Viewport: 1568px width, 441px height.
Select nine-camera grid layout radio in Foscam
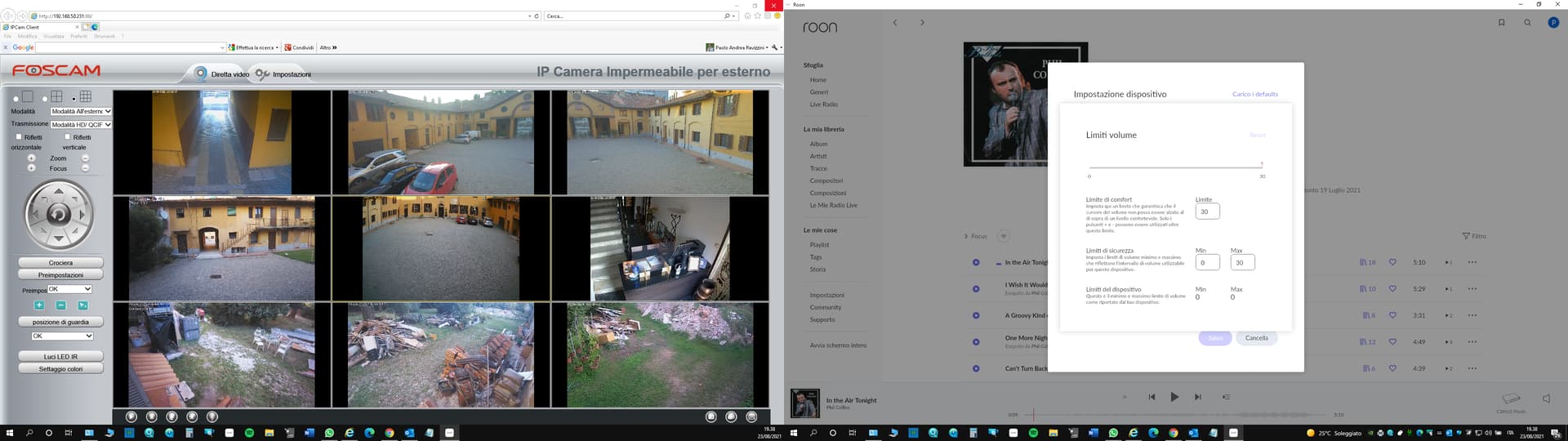(73, 99)
